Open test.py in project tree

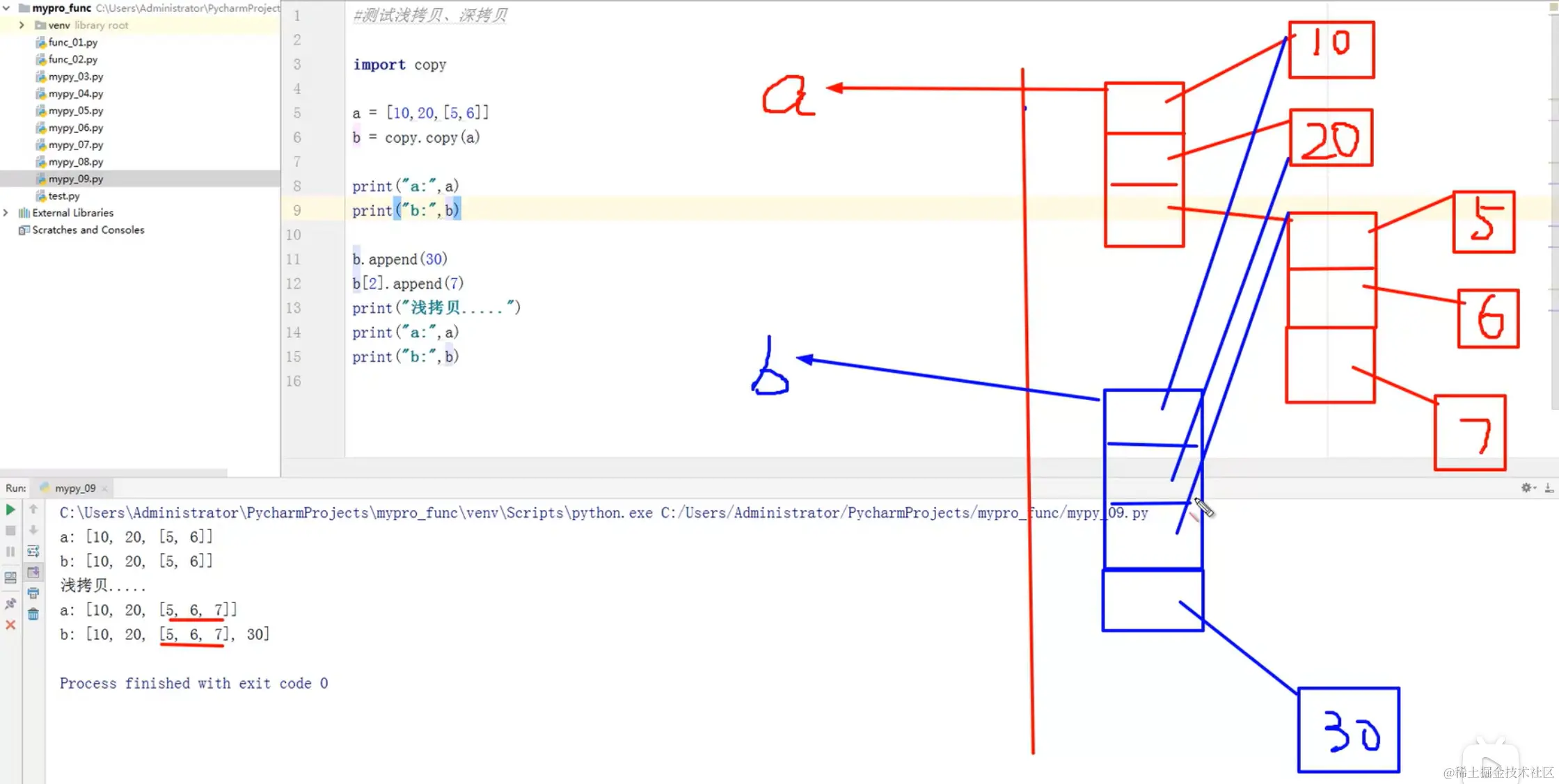coord(63,196)
